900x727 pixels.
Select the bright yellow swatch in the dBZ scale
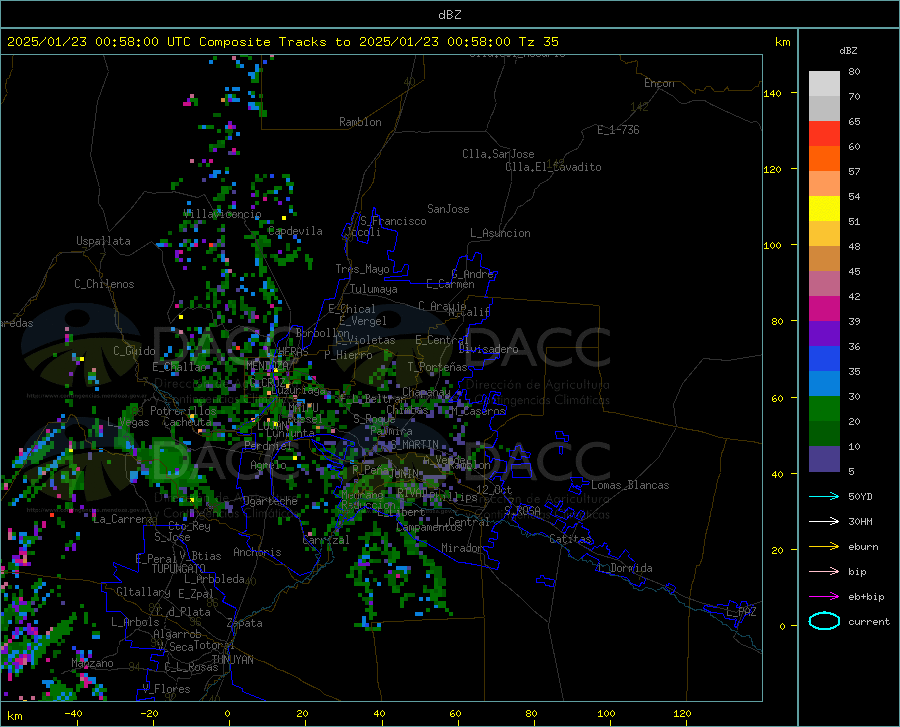824,209
